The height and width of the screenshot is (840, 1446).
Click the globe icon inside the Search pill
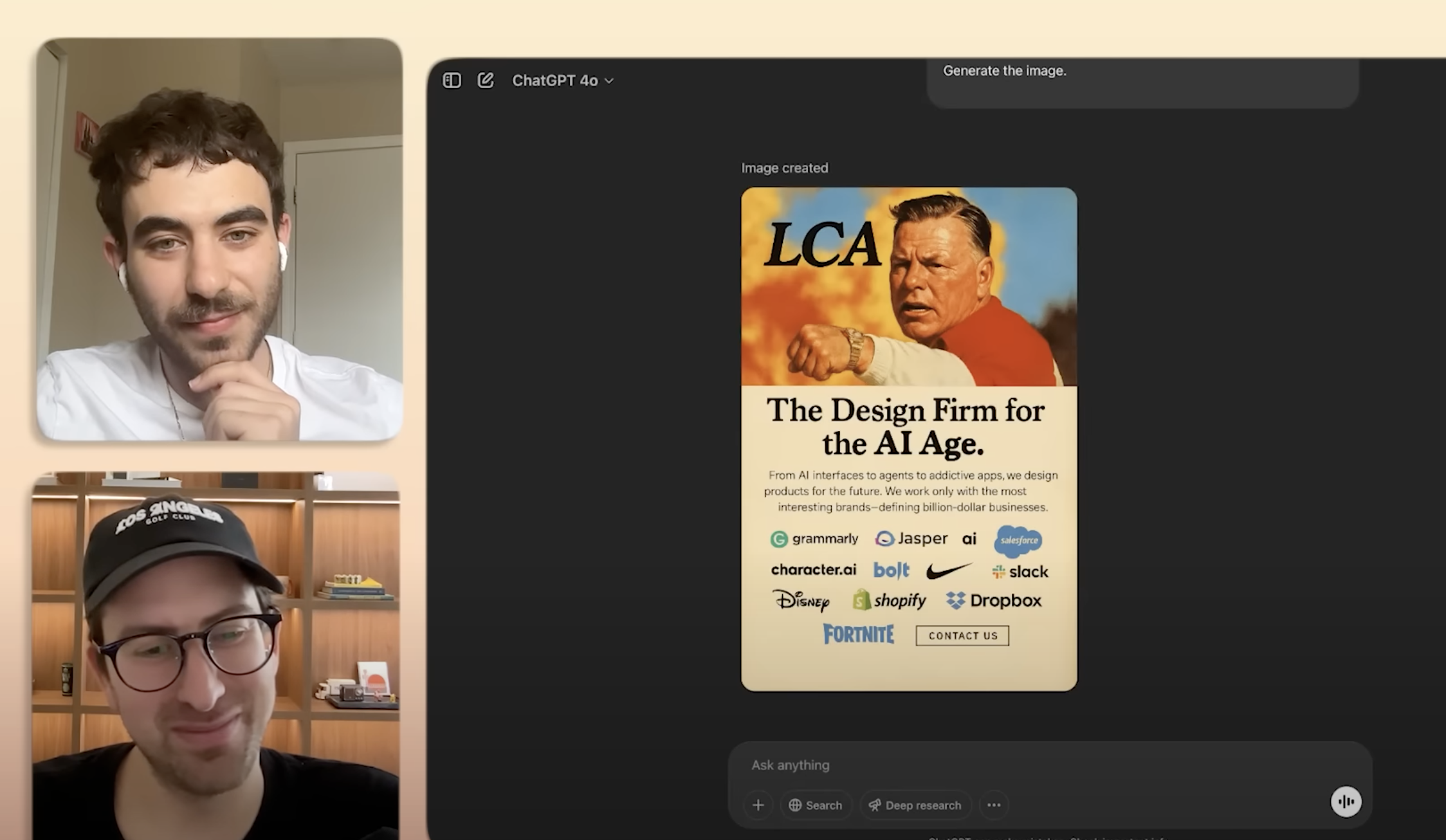[796, 805]
